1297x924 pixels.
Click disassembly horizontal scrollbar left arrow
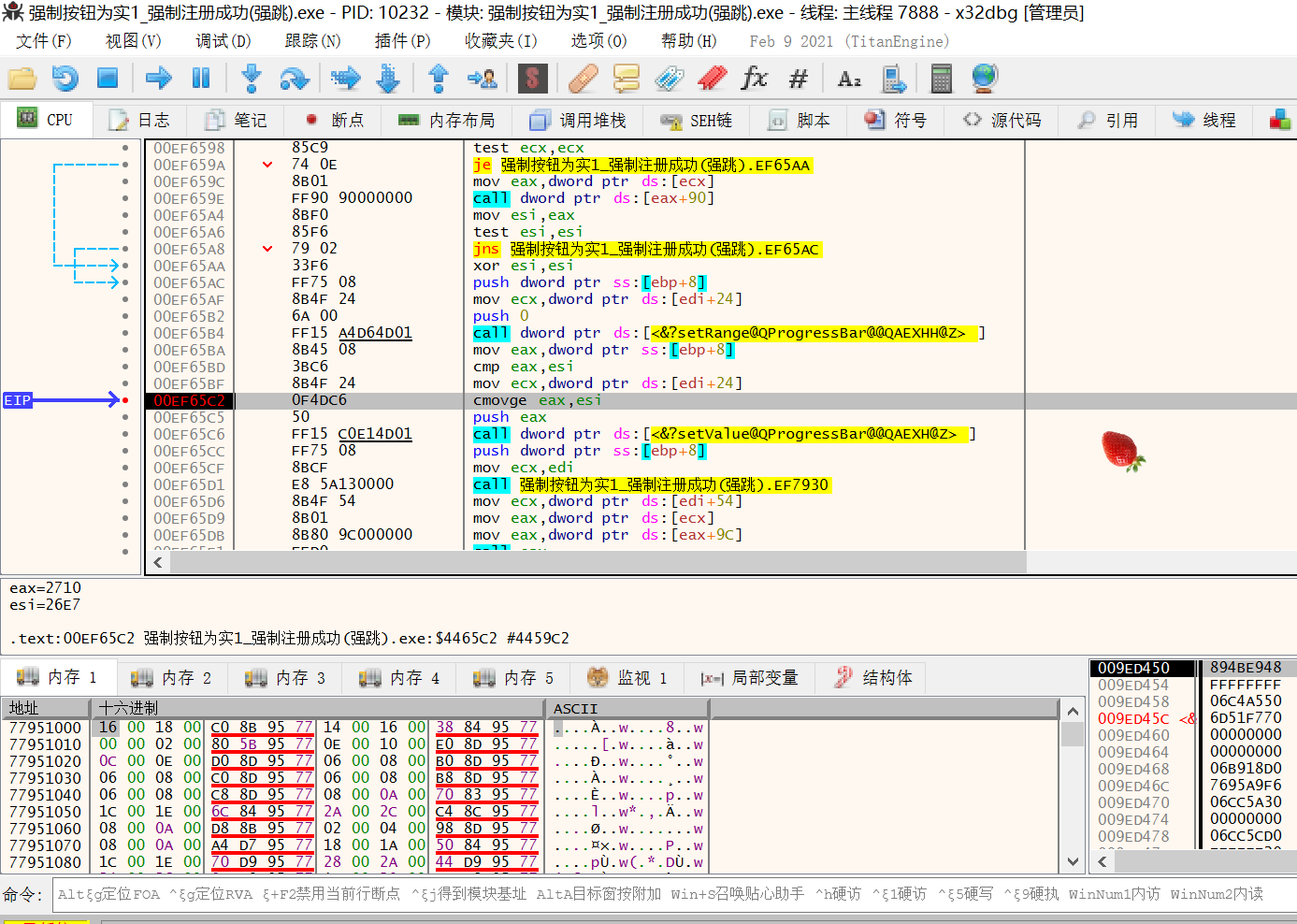pos(157,562)
